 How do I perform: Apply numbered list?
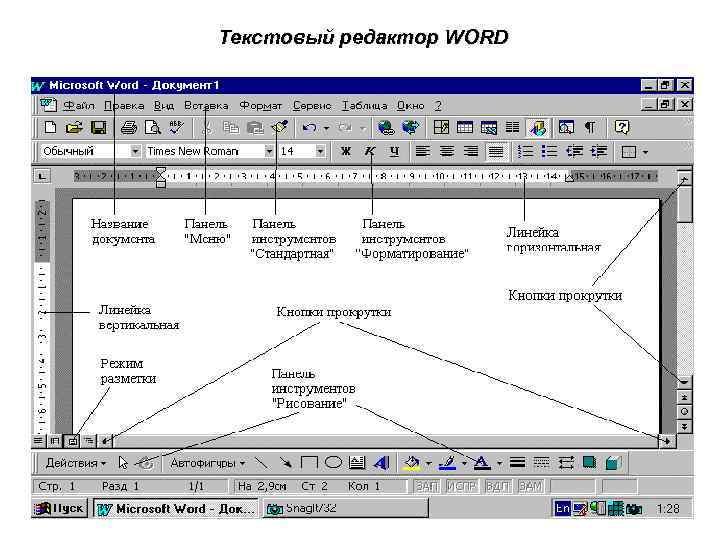click(x=525, y=151)
